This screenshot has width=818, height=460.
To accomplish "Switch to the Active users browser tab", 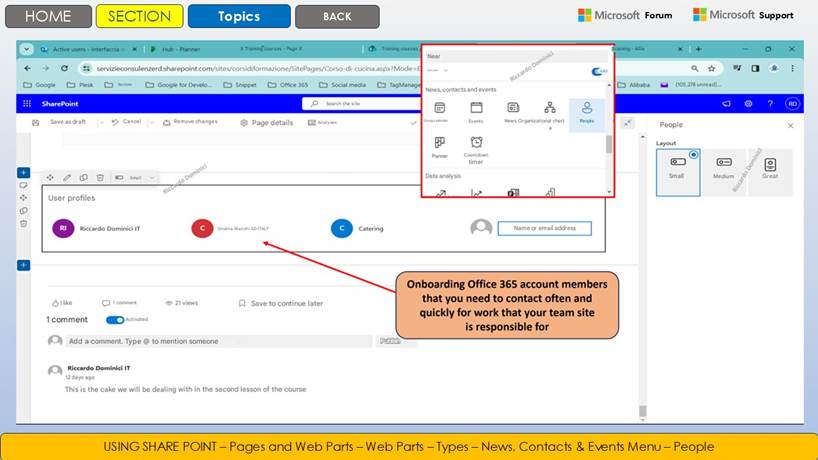I will click(88, 49).
